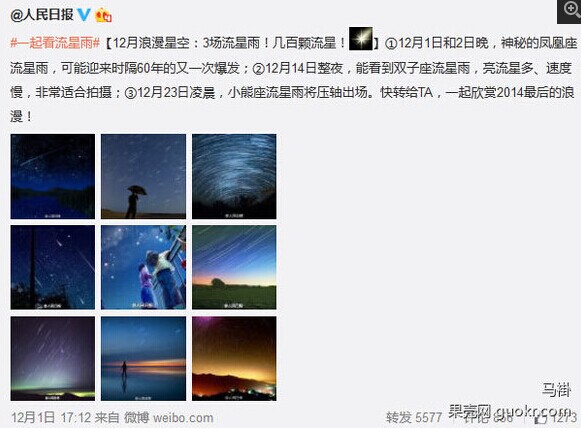Open the meteor over lake thumbnail

[x=53, y=176]
